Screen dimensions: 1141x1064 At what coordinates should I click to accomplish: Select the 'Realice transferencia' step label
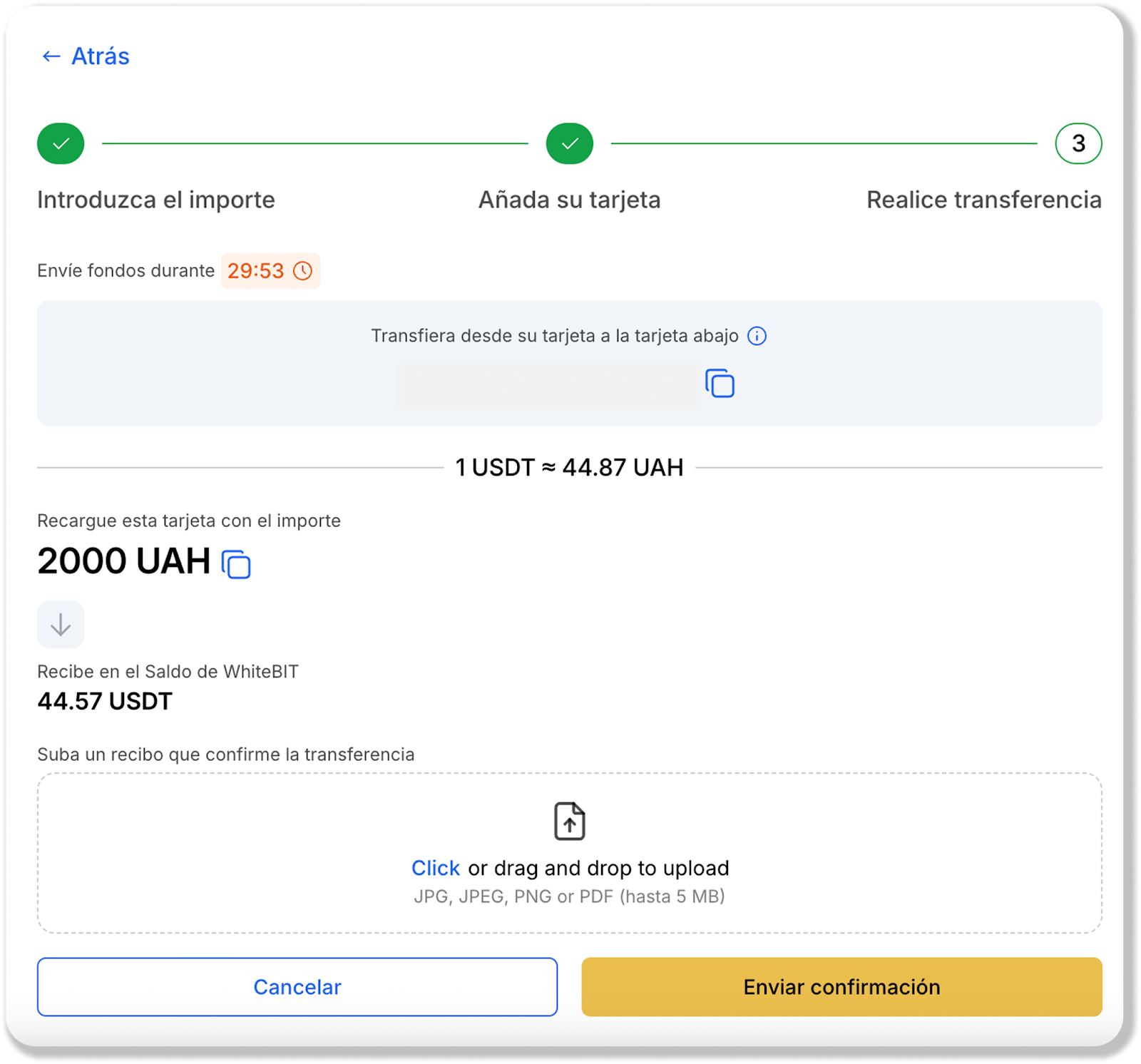tap(983, 200)
